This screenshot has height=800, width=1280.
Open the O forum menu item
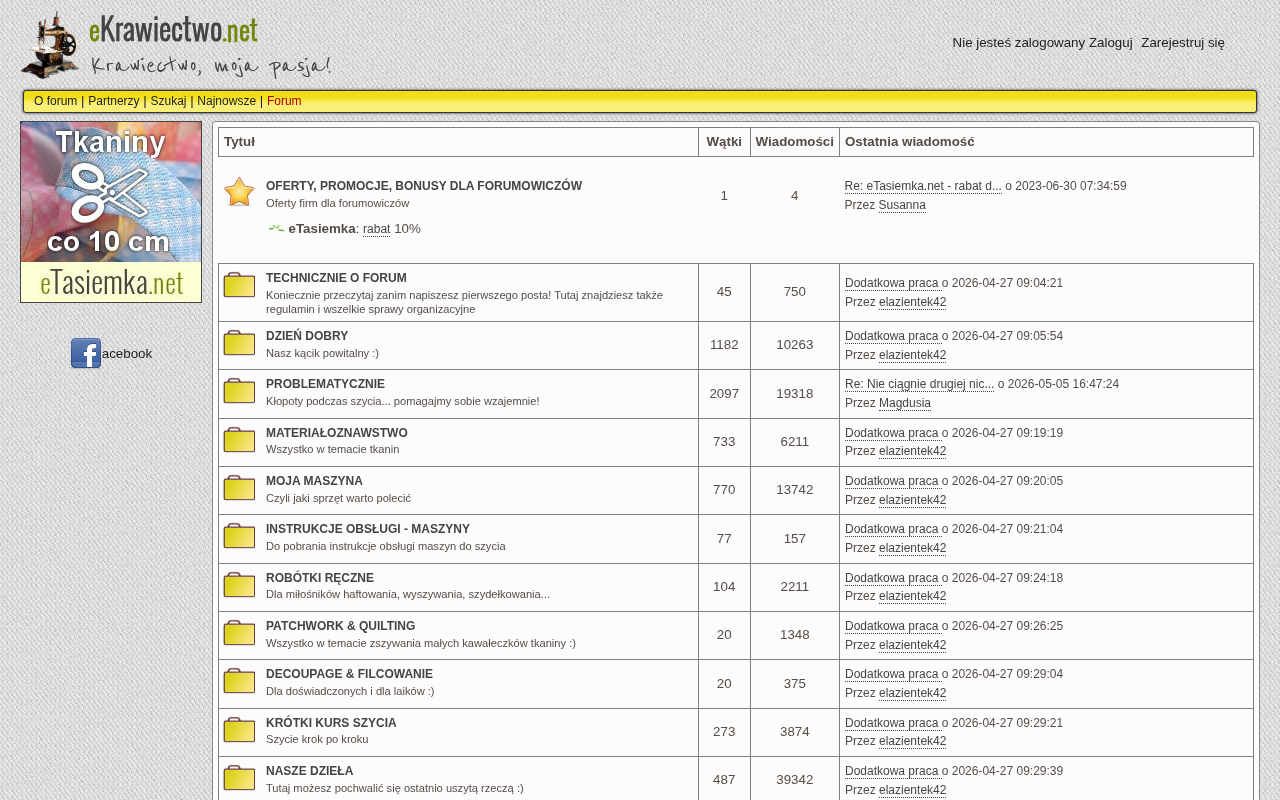point(55,101)
